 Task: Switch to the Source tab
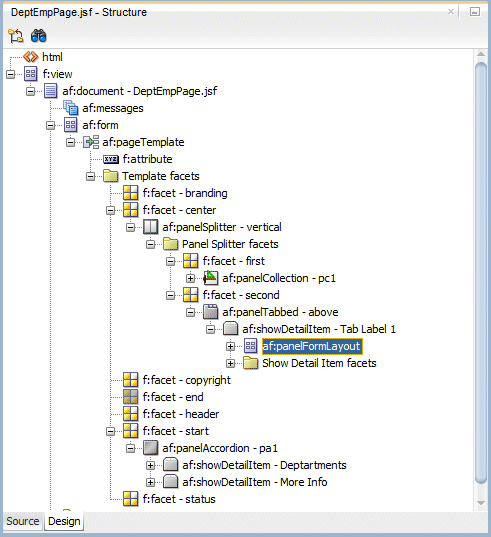click(23, 521)
